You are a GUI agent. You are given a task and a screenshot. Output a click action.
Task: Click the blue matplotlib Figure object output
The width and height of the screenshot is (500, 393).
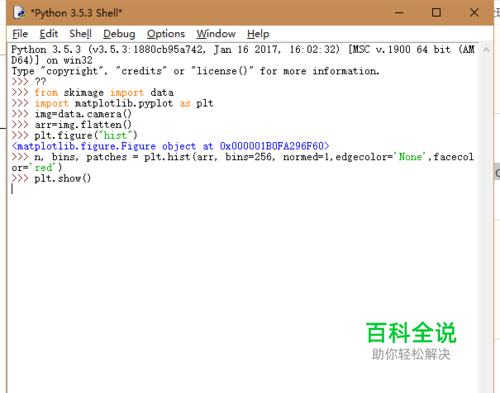(170, 146)
